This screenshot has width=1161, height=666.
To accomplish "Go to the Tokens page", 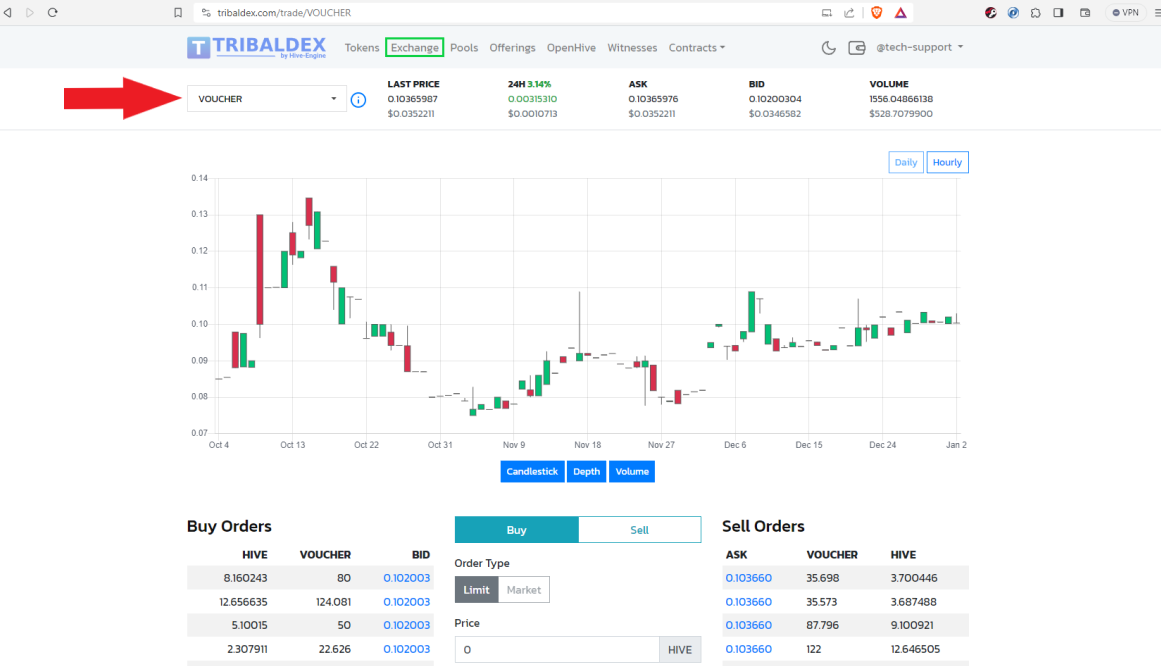I will tap(361, 47).
